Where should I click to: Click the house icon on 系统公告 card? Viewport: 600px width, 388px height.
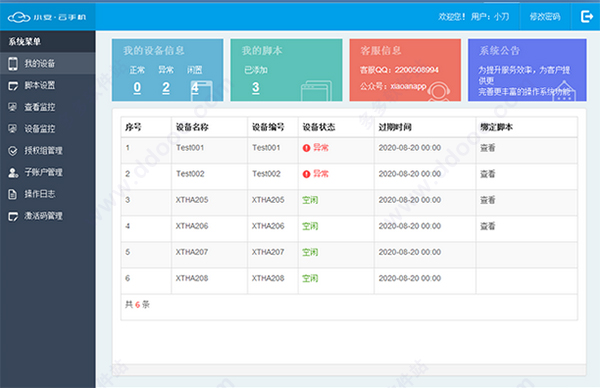564,91
